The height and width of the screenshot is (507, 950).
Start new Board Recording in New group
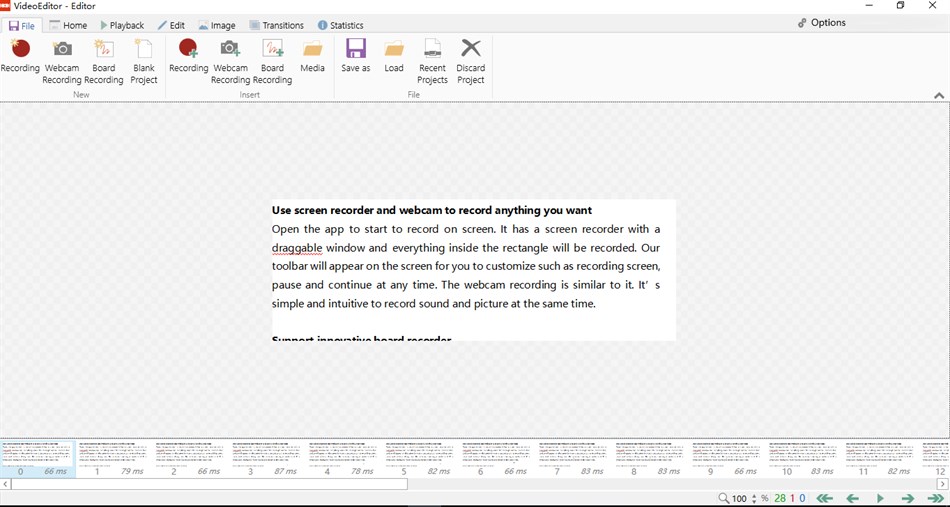[104, 61]
